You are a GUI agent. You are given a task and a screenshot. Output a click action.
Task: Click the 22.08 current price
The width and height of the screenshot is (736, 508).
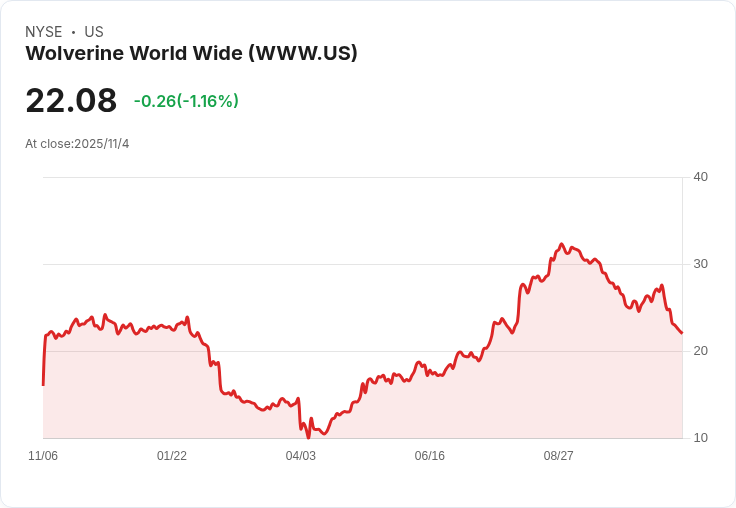(71, 100)
